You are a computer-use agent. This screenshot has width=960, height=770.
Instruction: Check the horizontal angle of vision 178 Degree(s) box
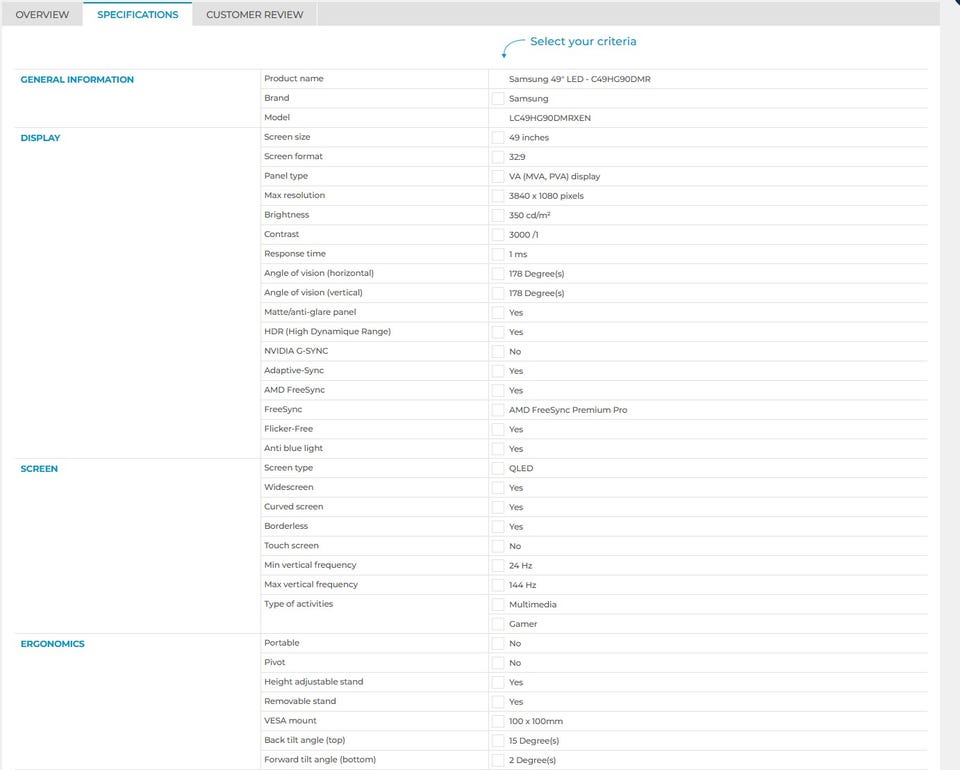point(498,274)
